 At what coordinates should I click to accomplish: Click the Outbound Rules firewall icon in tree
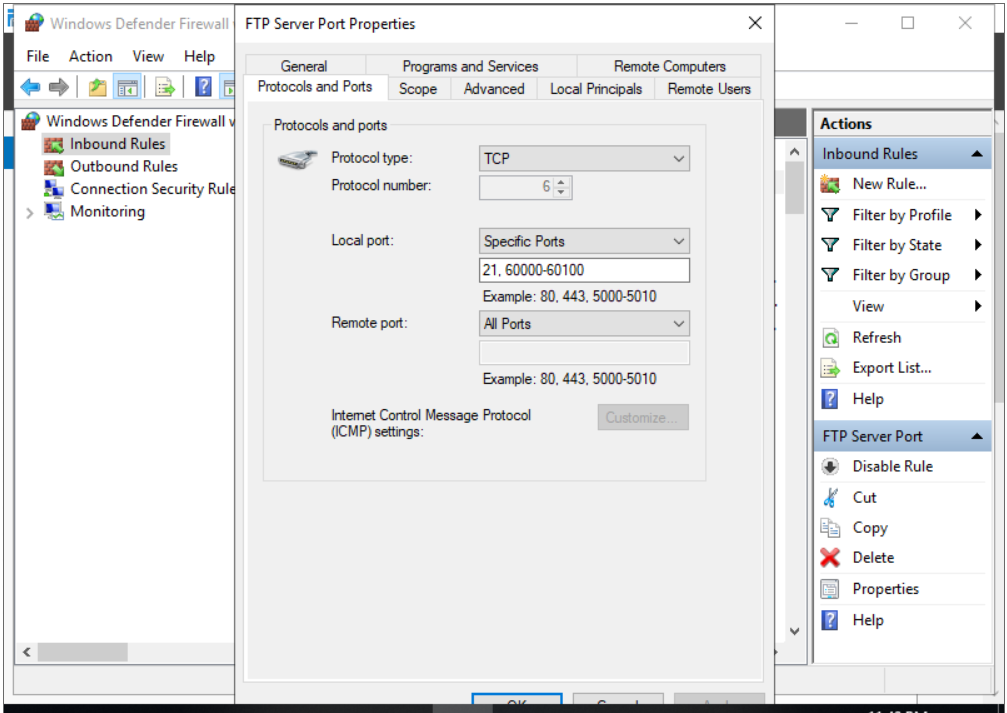tap(53, 167)
